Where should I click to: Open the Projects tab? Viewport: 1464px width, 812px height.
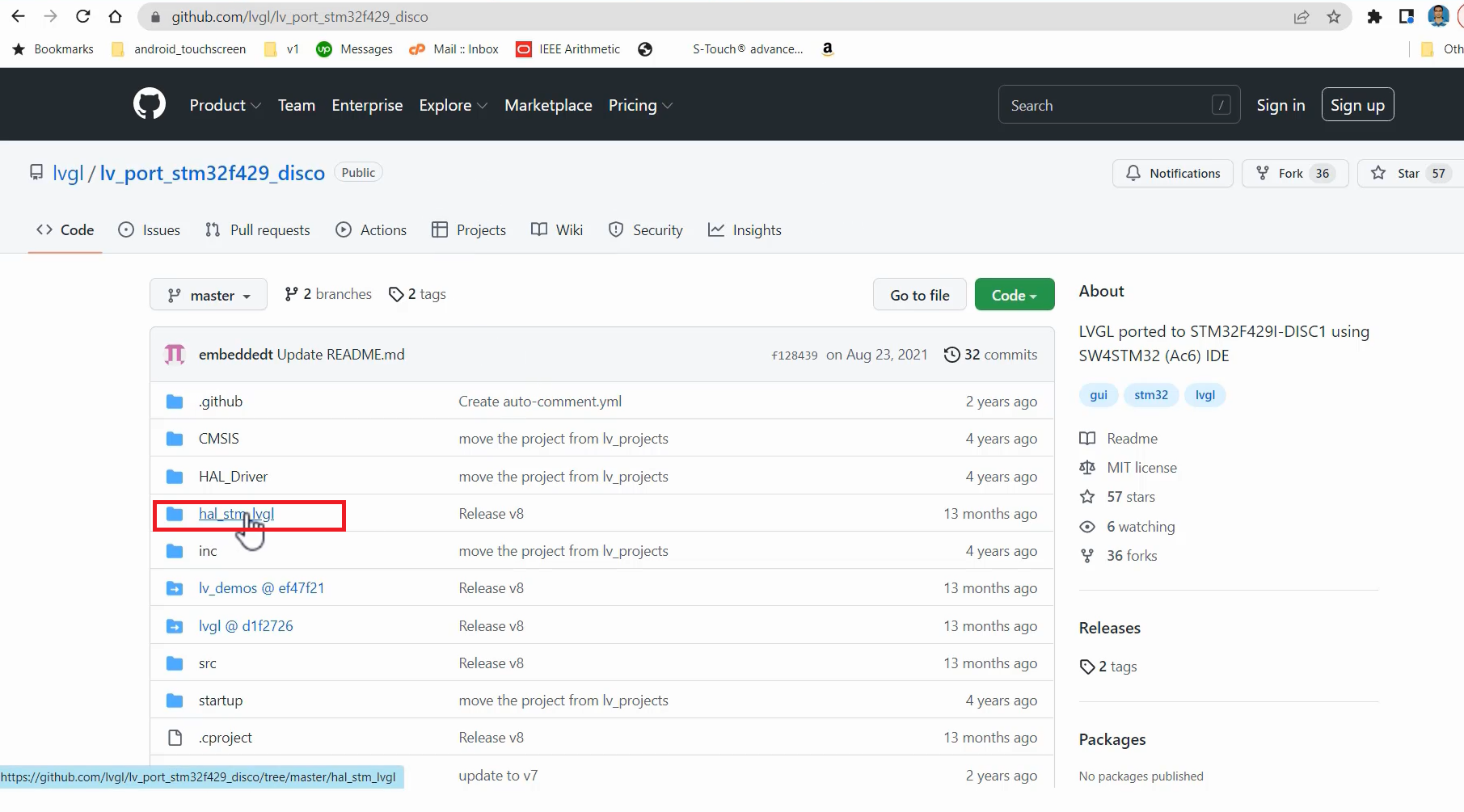click(469, 230)
